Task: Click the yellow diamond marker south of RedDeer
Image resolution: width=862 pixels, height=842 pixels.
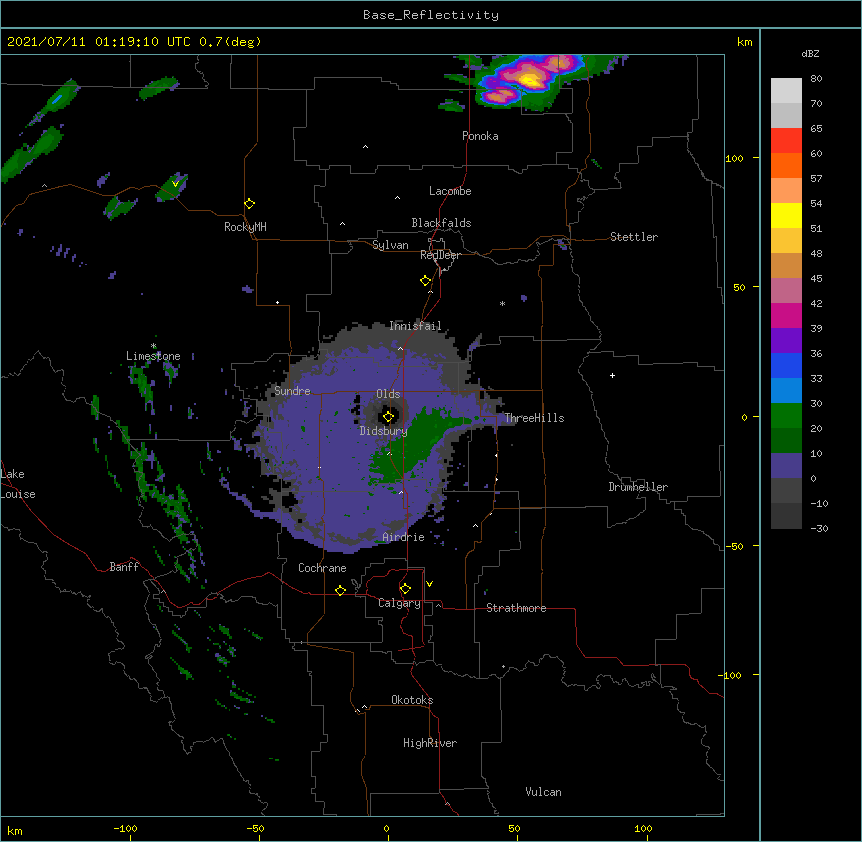Action: [425, 281]
